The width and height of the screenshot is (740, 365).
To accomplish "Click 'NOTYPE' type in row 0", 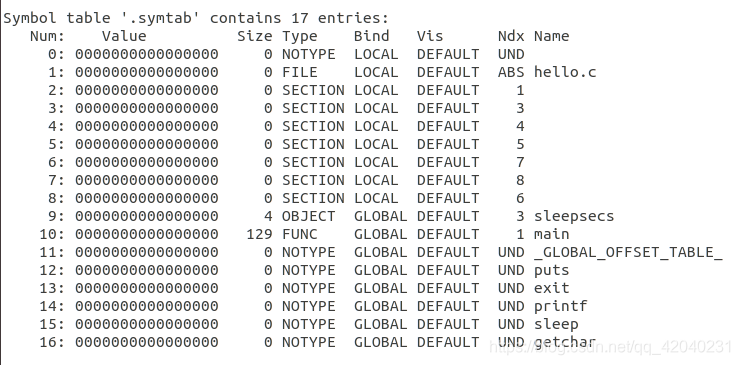I will (x=309, y=54).
